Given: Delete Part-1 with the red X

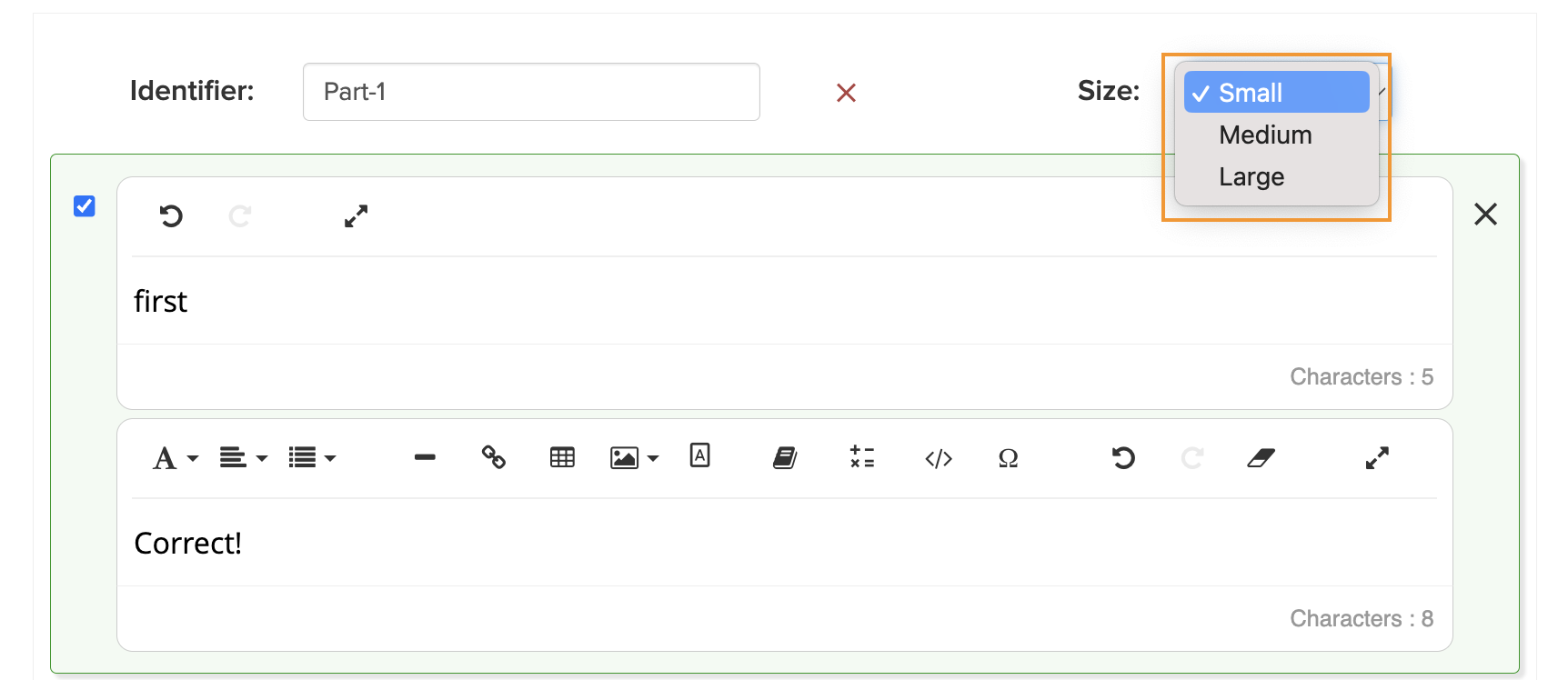Looking at the screenshot, I should pyautogui.click(x=846, y=93).
